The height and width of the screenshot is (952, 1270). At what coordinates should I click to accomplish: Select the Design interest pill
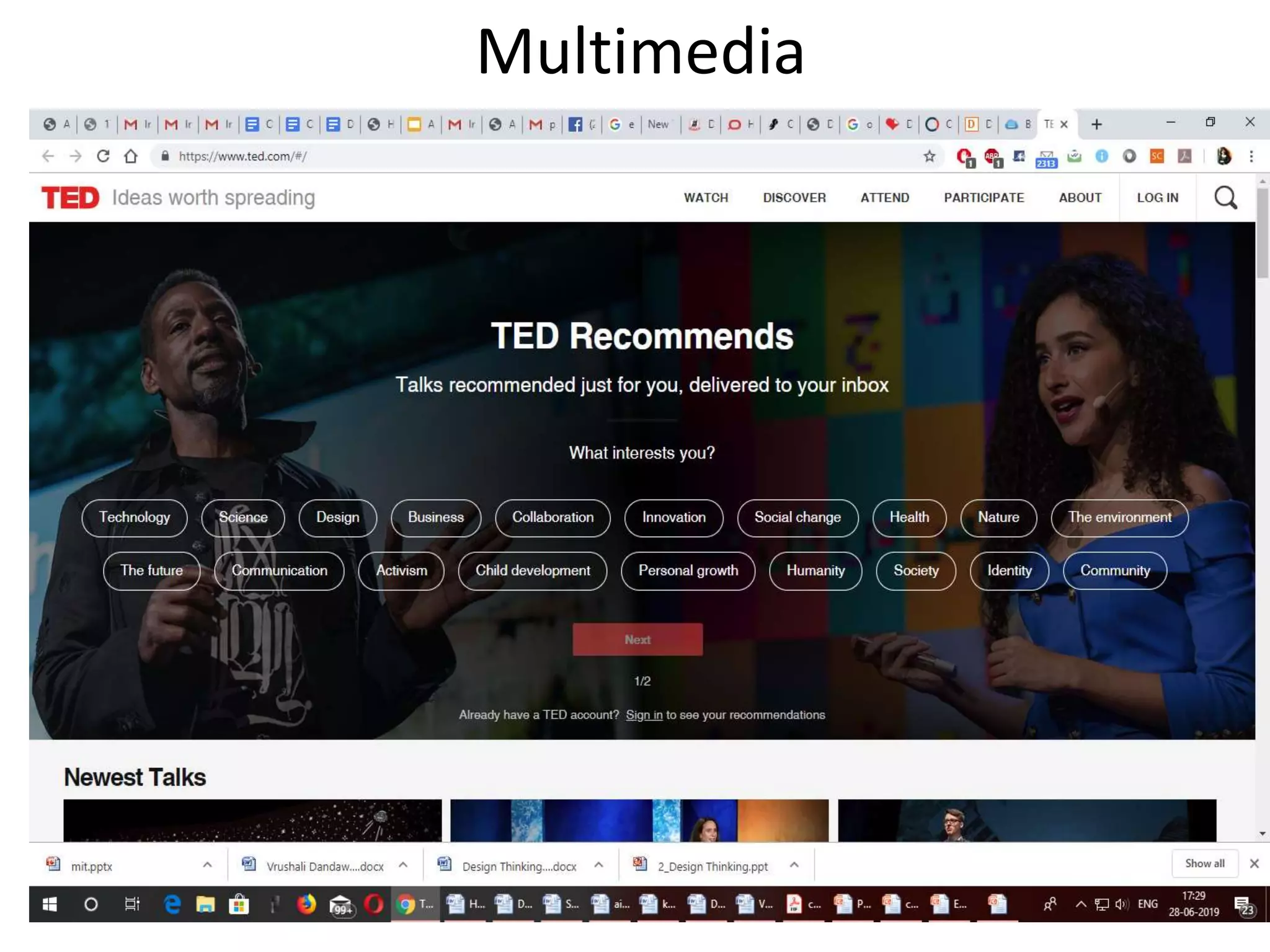coord(338,518)
